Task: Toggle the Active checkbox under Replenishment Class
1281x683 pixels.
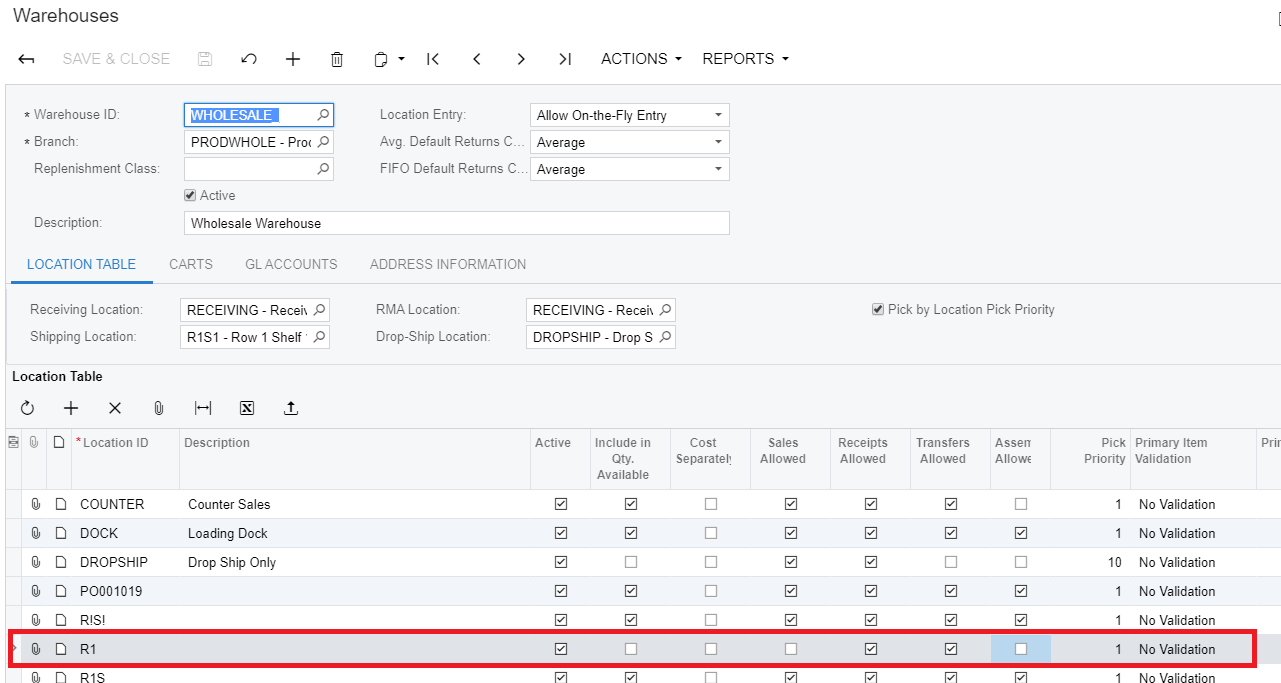Action: pyautogui.click(x=190, y=196)
